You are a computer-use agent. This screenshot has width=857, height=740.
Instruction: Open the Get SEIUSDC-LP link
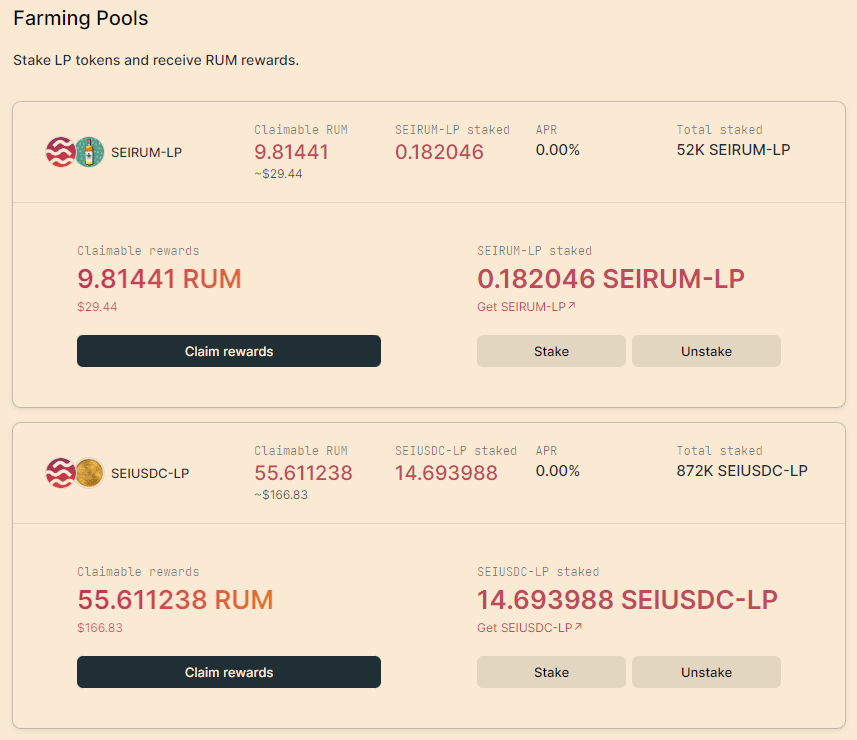click(524, 628)
